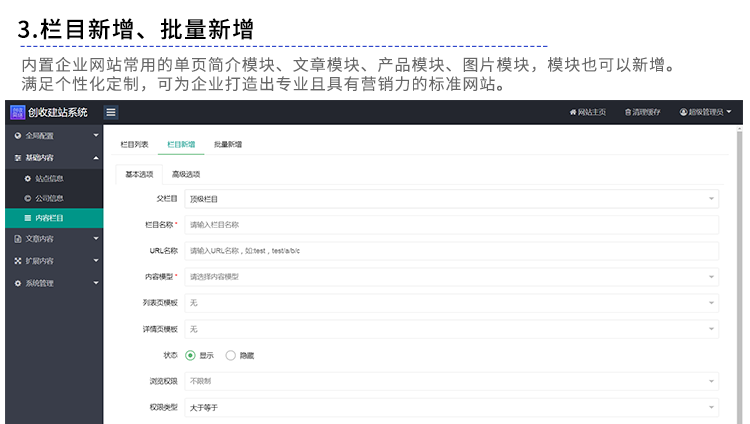Collapse the 基础内容 sidebar section
The width and height of the screenshot is (750, 424).
click(54, 157)
